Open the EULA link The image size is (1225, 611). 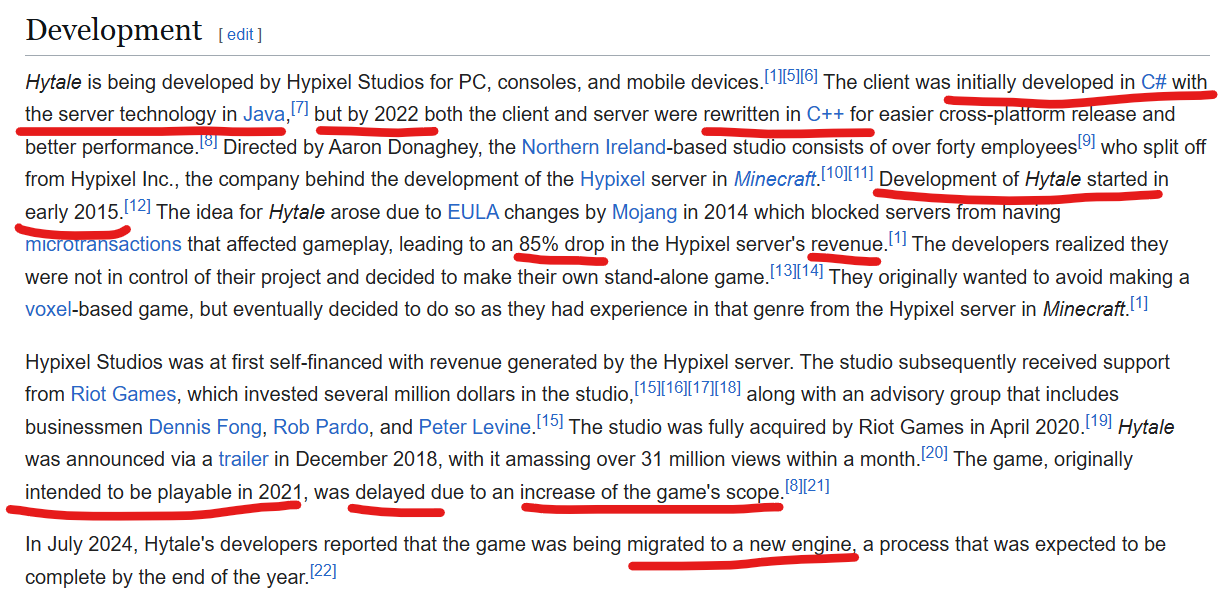click(472, 212)
